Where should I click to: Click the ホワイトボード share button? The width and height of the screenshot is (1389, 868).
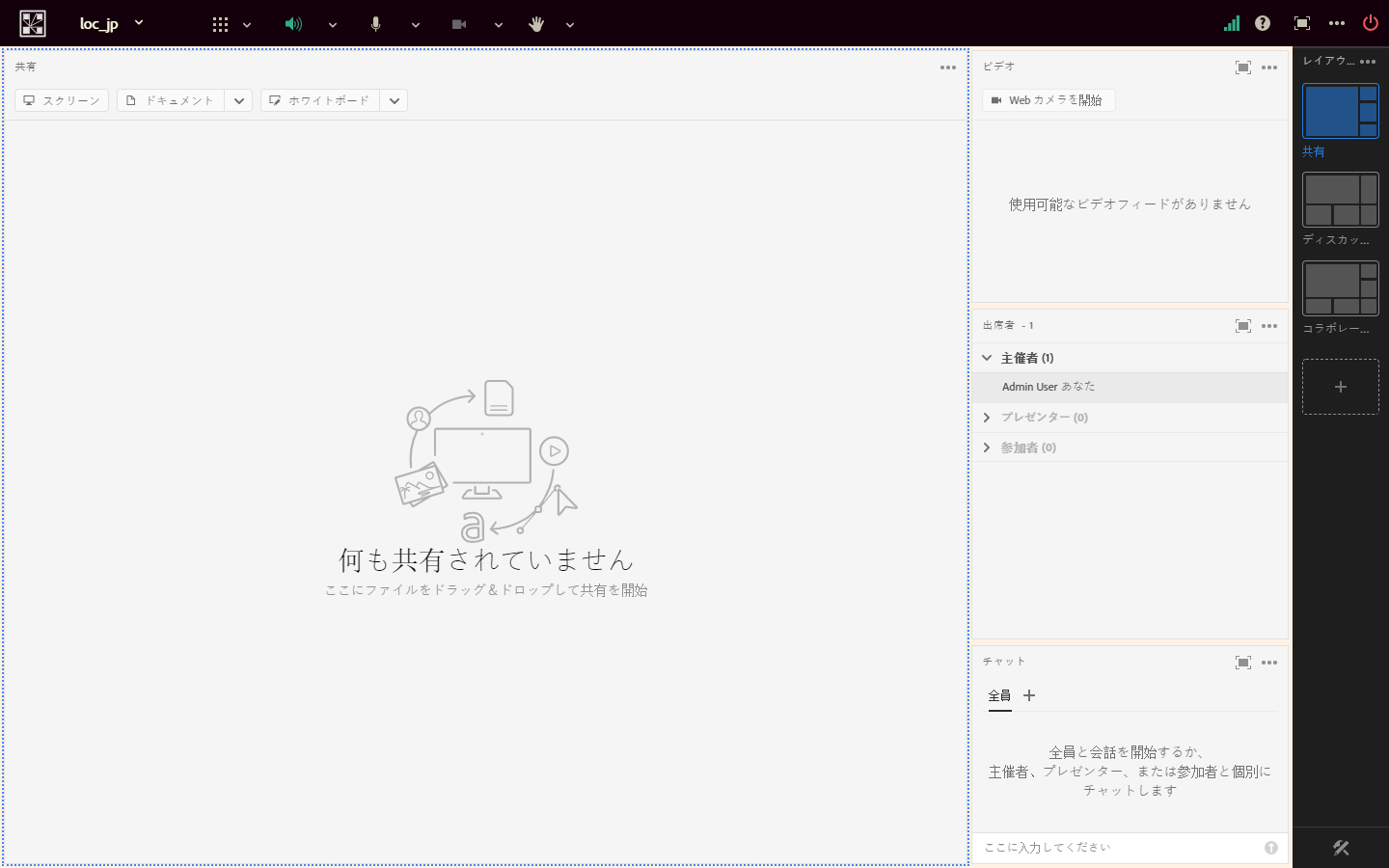tap(320, 100)
